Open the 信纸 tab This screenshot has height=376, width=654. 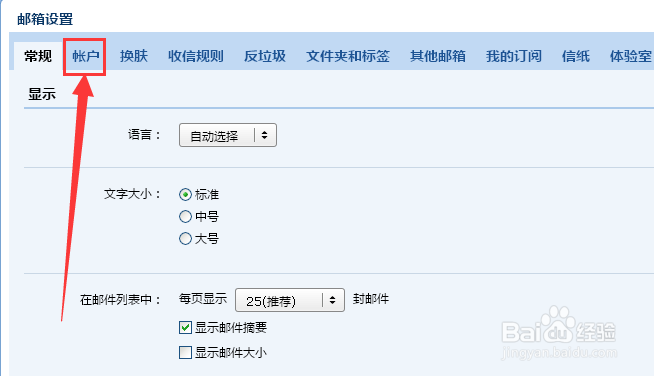[576, 56]
